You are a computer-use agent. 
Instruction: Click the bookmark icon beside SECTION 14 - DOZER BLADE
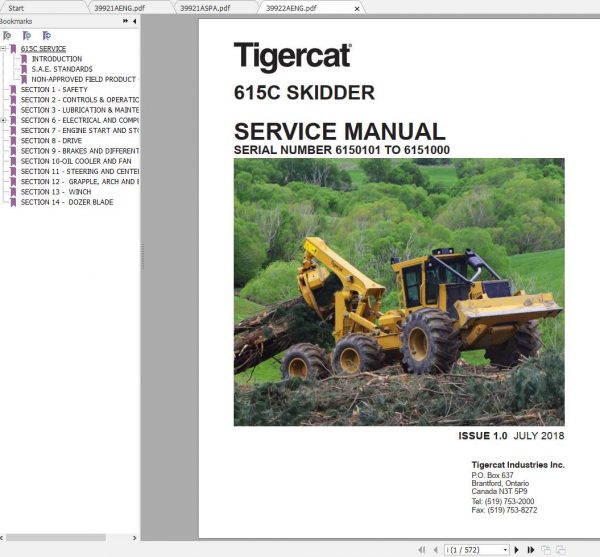[13, 202]
